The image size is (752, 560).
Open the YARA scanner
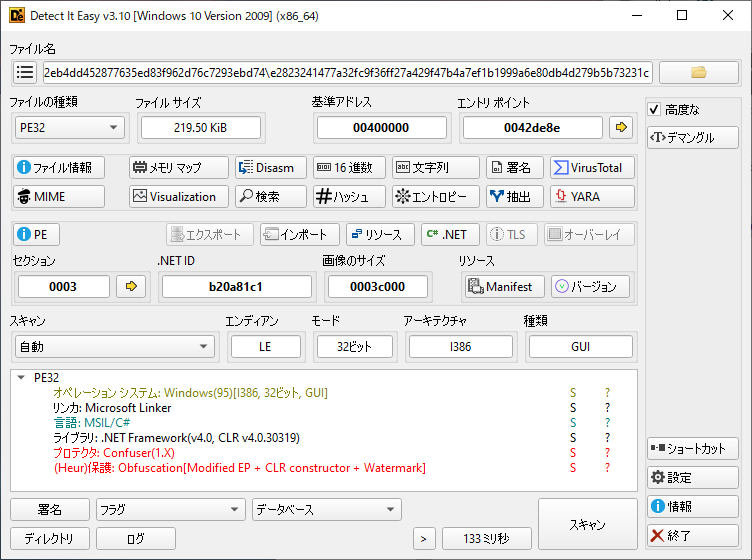(592, 197)
